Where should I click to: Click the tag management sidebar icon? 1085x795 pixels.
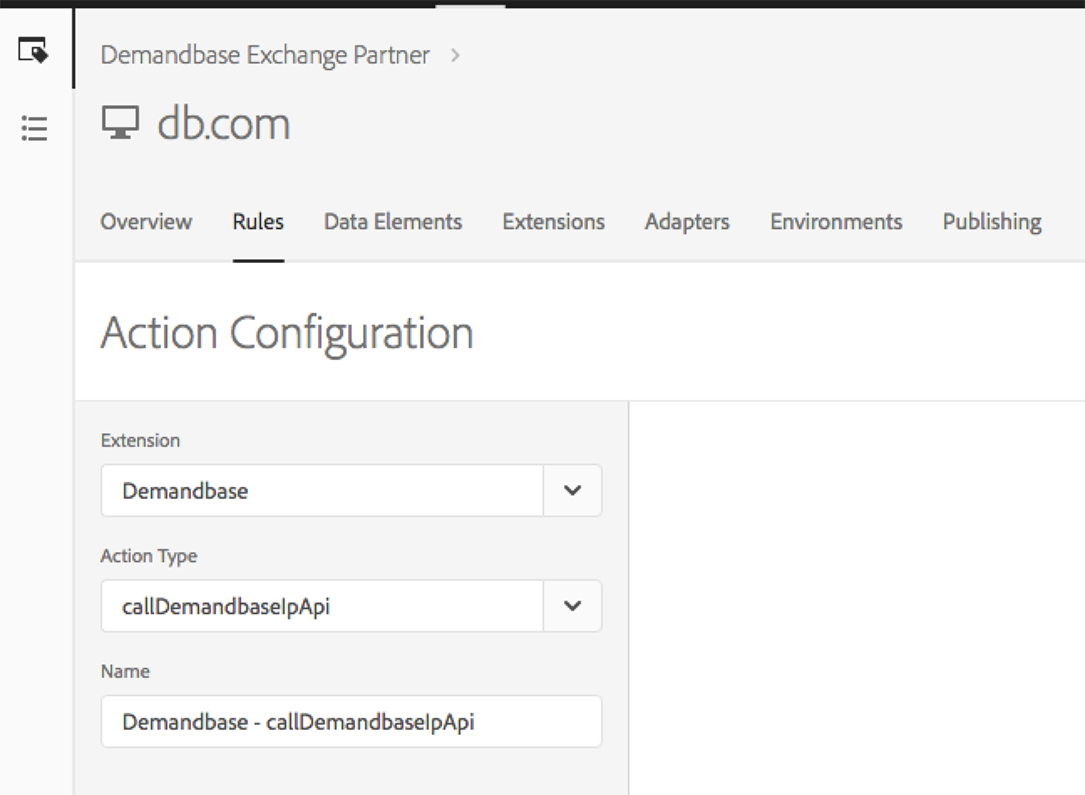point(33,51)
